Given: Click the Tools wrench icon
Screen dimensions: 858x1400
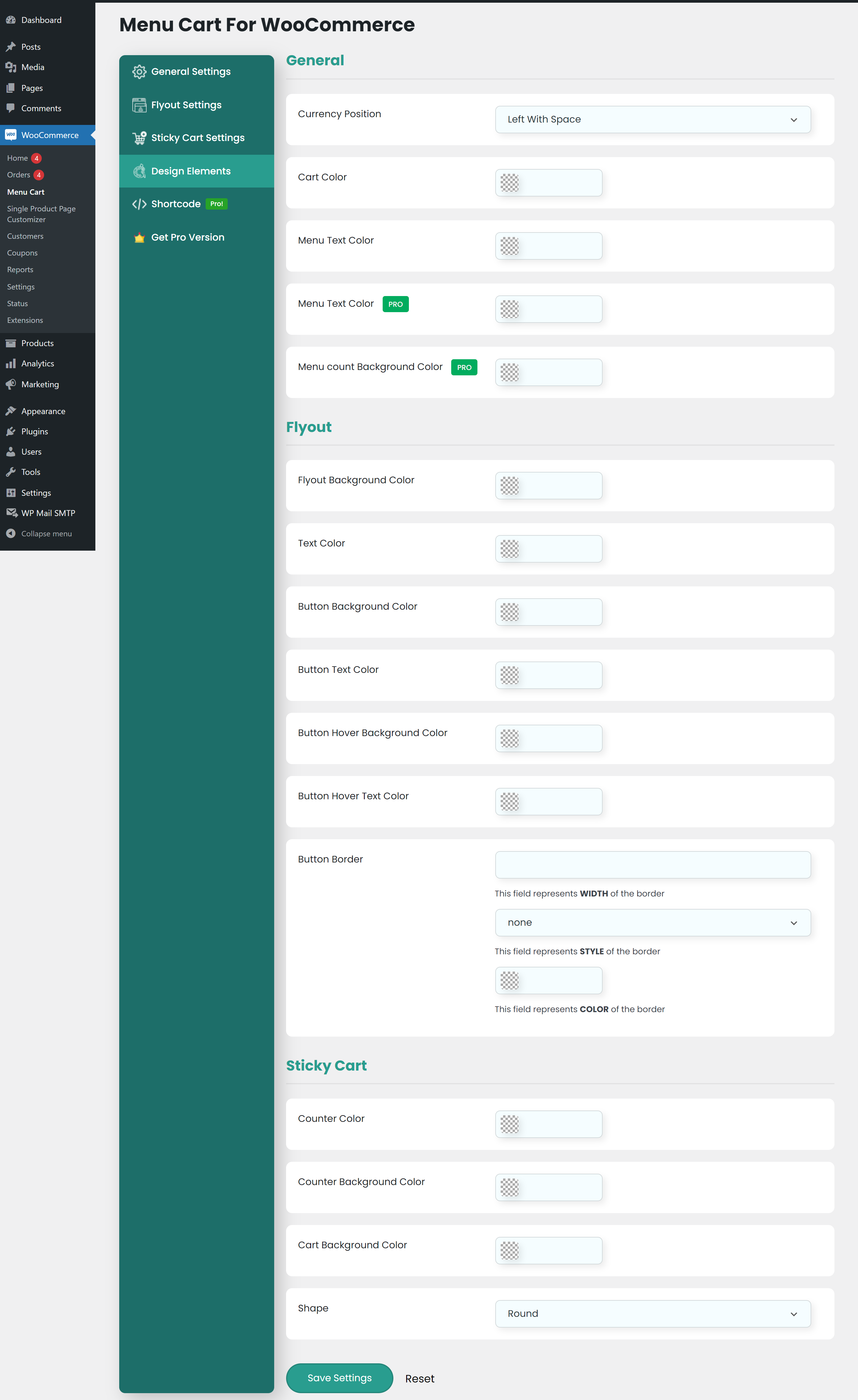Looking at the screenshot, I should pyautogui.click(x=10, y=472).
